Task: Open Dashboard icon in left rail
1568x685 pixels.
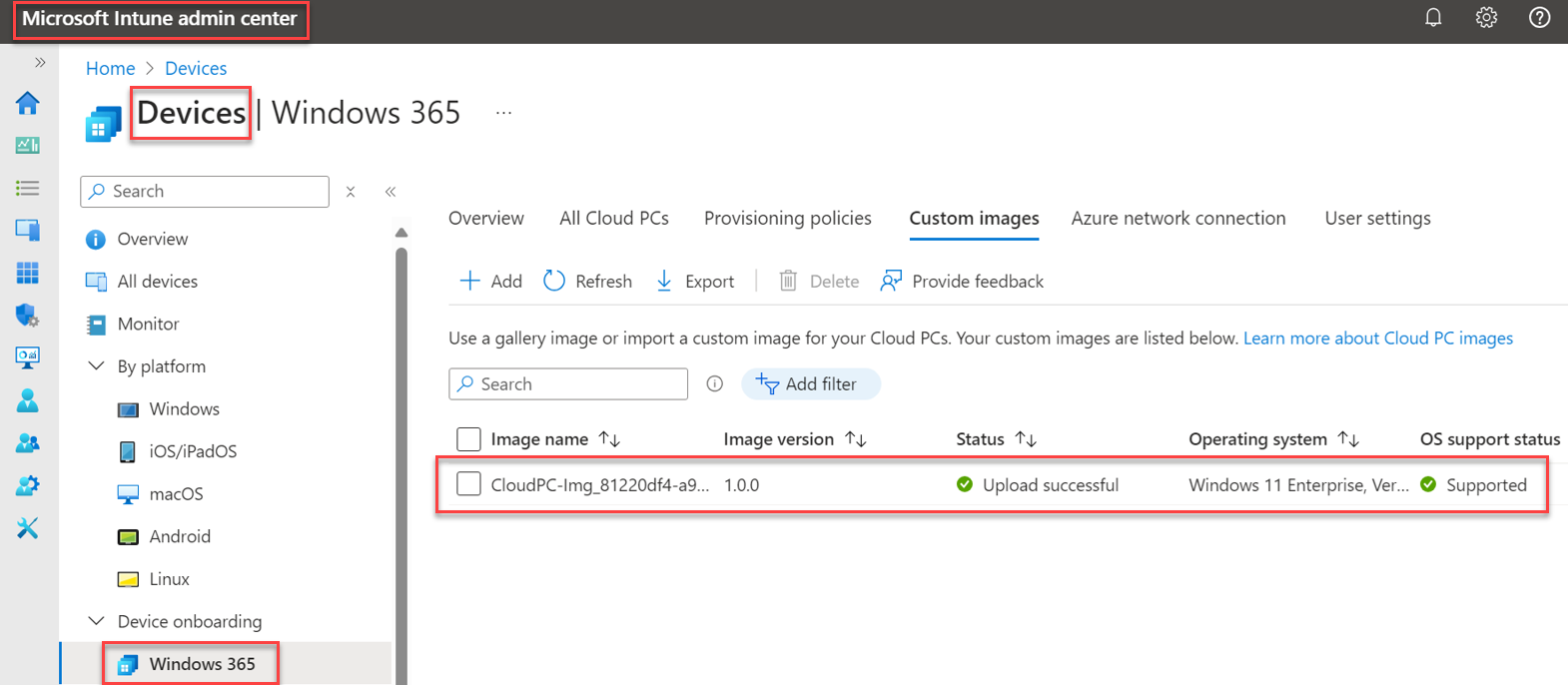Action: (28, 146)
